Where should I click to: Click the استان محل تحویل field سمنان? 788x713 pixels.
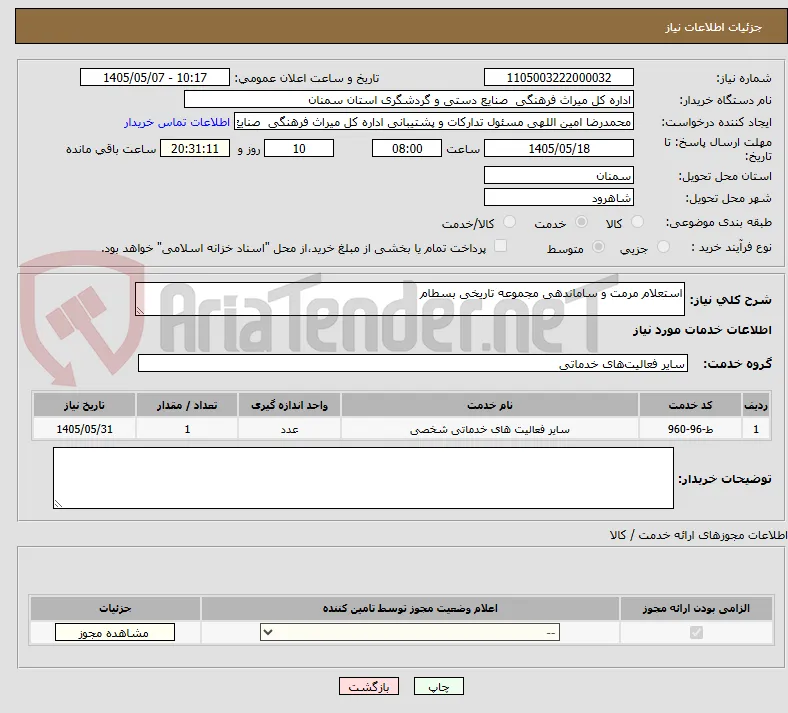coord(558,176)
